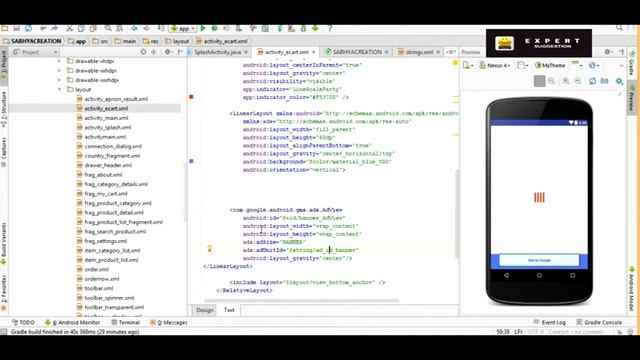
Task: Click the Help question mark icon
Action: (x=330, y=28)
